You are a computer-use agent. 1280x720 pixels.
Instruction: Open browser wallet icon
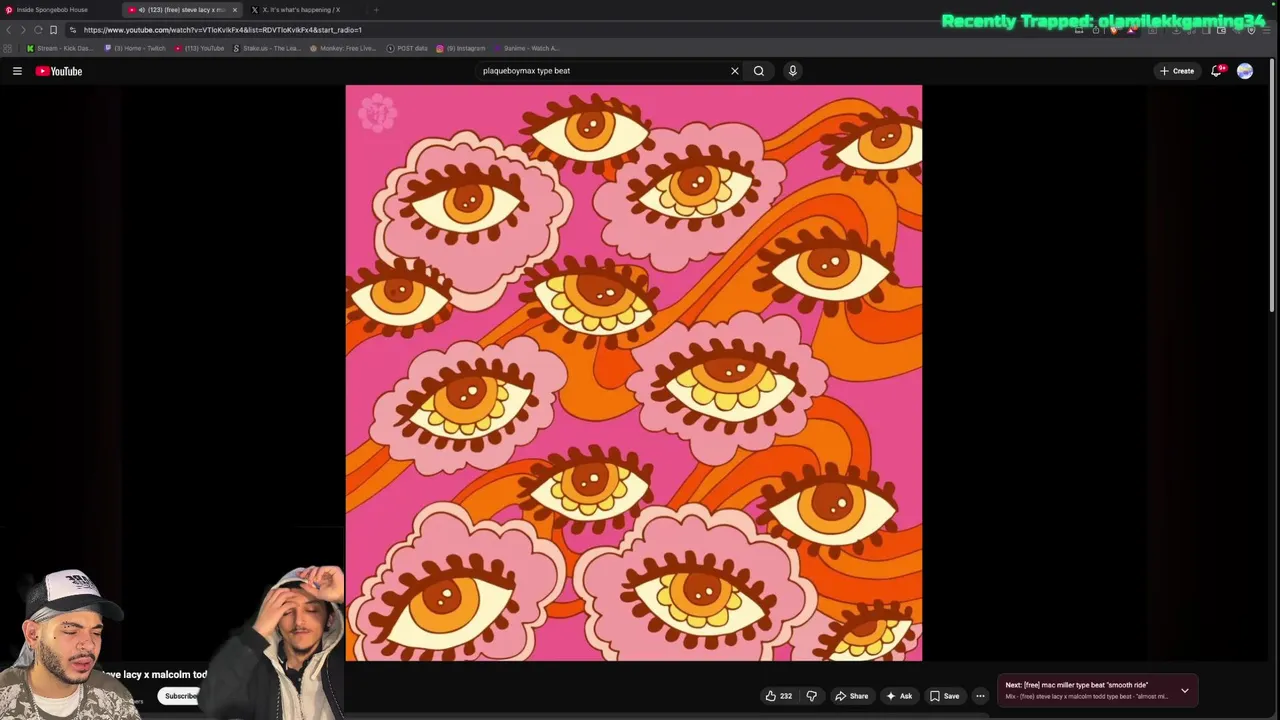1221,30
